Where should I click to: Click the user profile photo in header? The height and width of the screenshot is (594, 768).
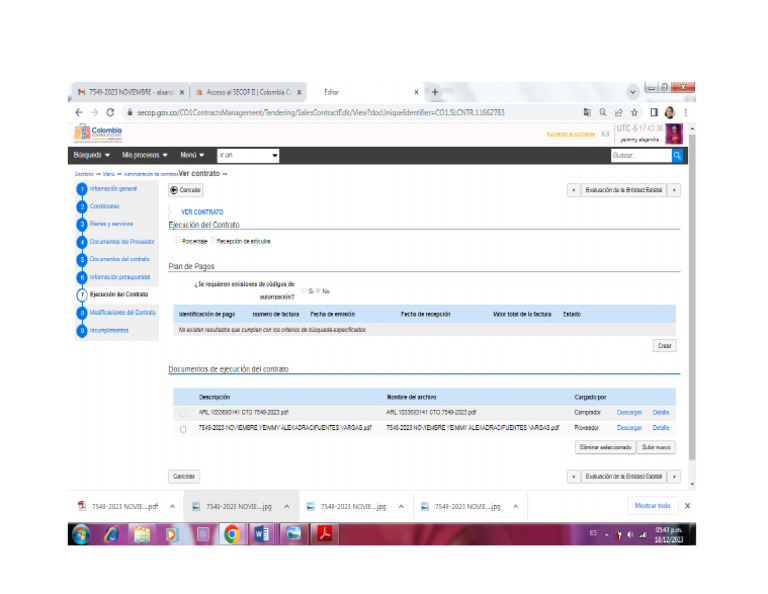(x=674, y=134)
